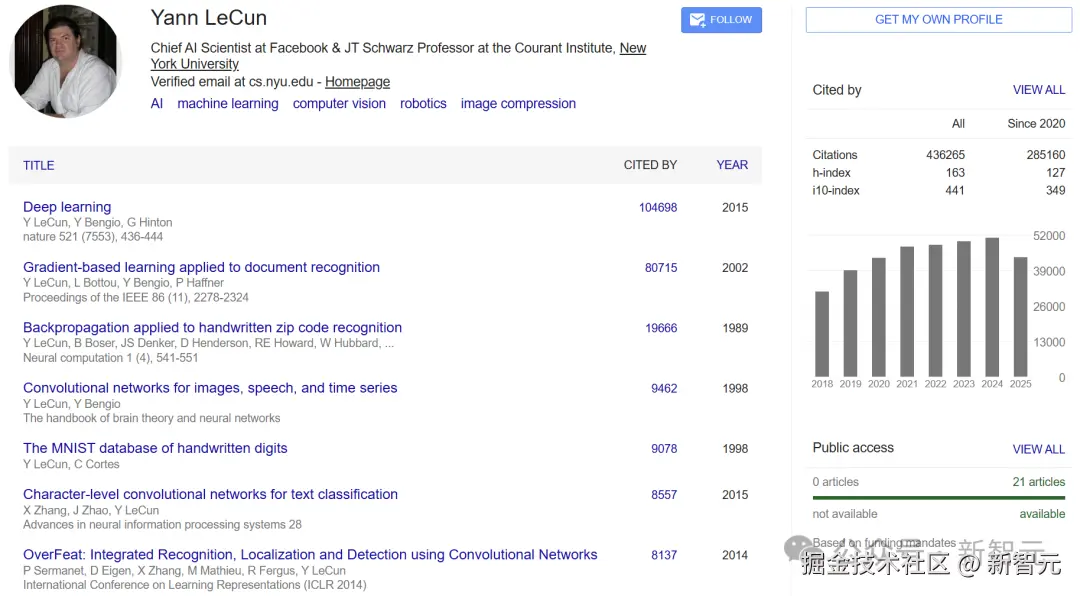The image size is (1080, 596).
Task: Click the Follow button with envelope icon
Action: pyautogui.click(x=721, y=20)
